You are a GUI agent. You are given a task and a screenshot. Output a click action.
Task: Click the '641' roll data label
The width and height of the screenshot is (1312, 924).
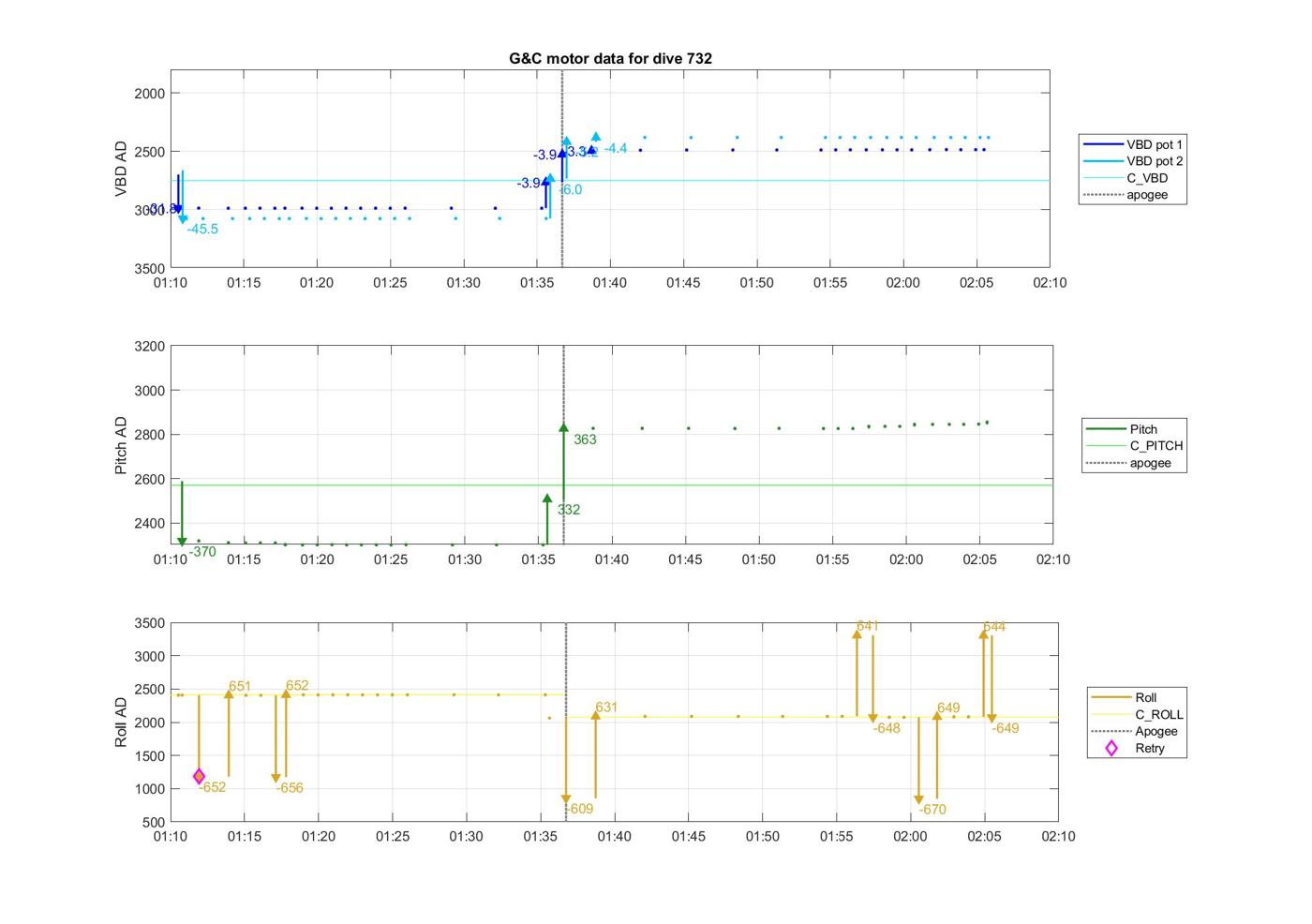(x=868, y=626)
